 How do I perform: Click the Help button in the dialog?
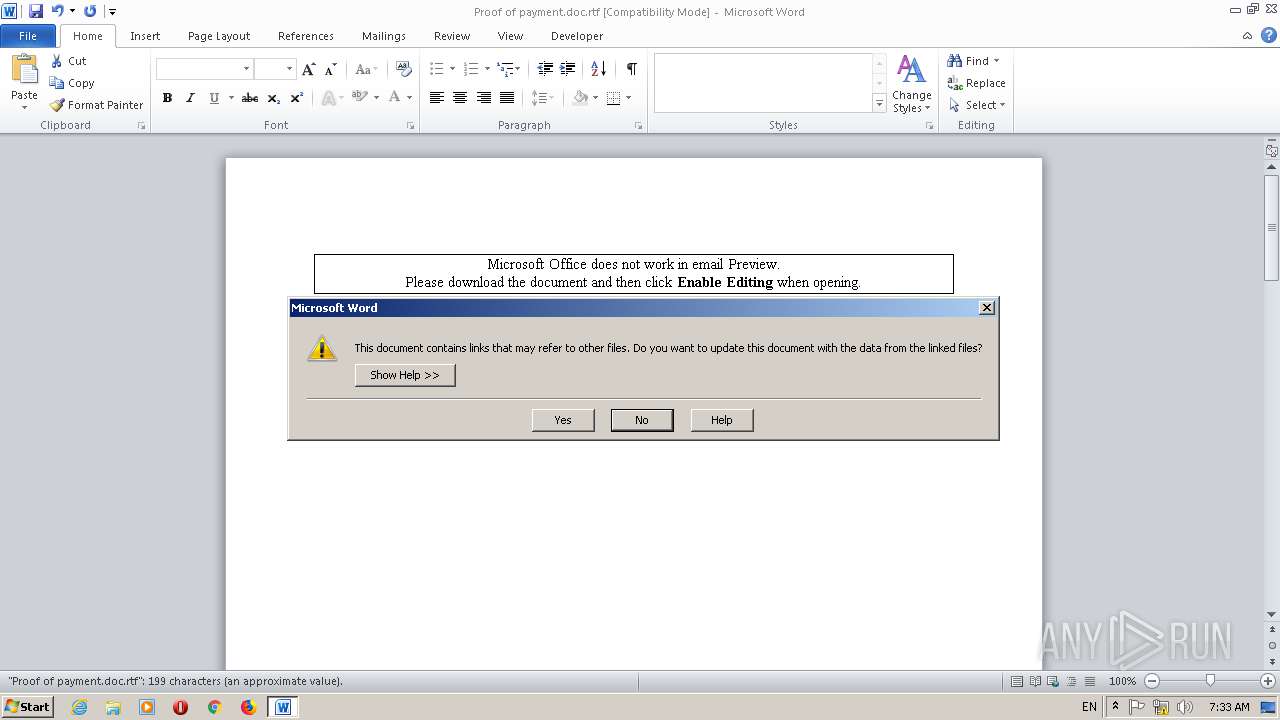[722, 420]
